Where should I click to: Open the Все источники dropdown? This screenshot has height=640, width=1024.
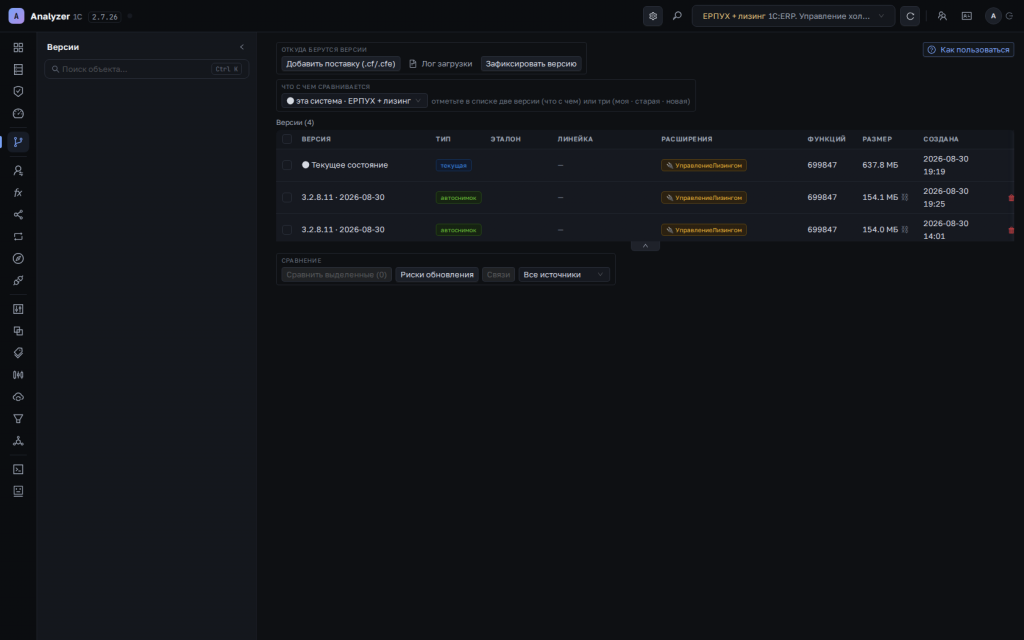[564, 275]
